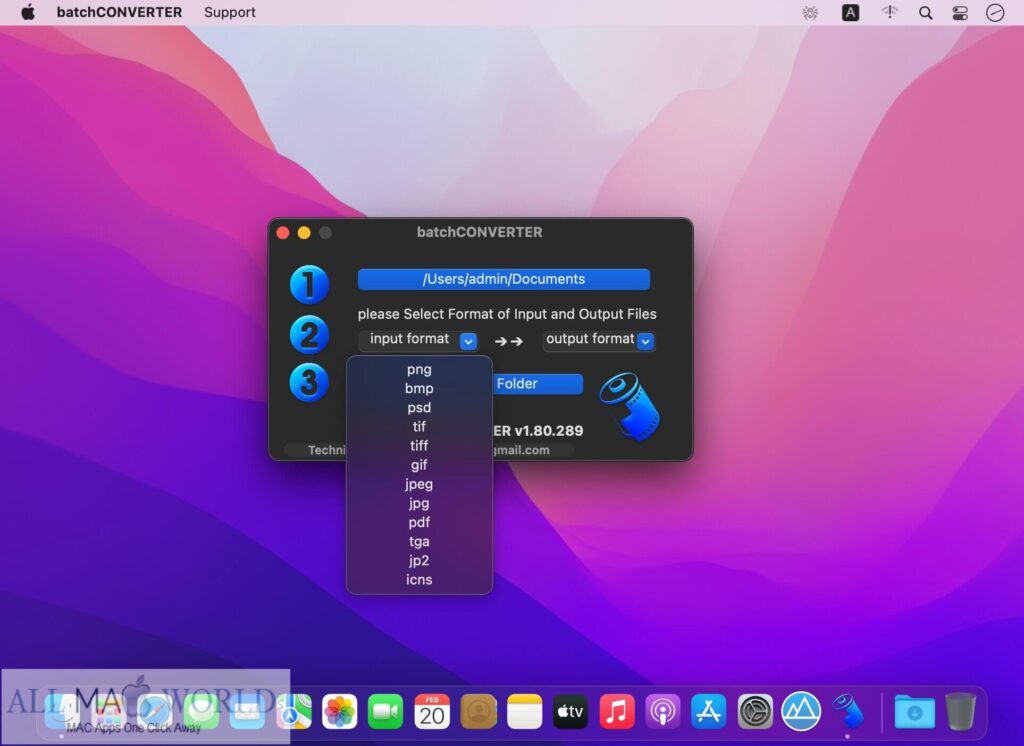The image size is (1024, 746).
Task: Click the blue film roll app logo
Action: pyautogui.click(x=630, y=406)
